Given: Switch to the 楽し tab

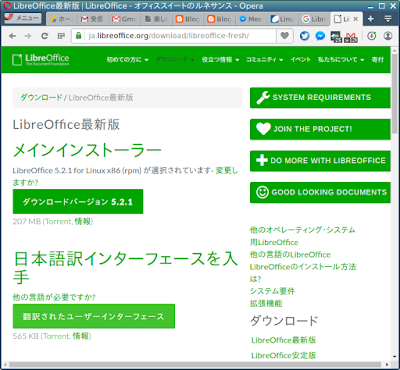Looking at the screenshot, I should 156,19.
